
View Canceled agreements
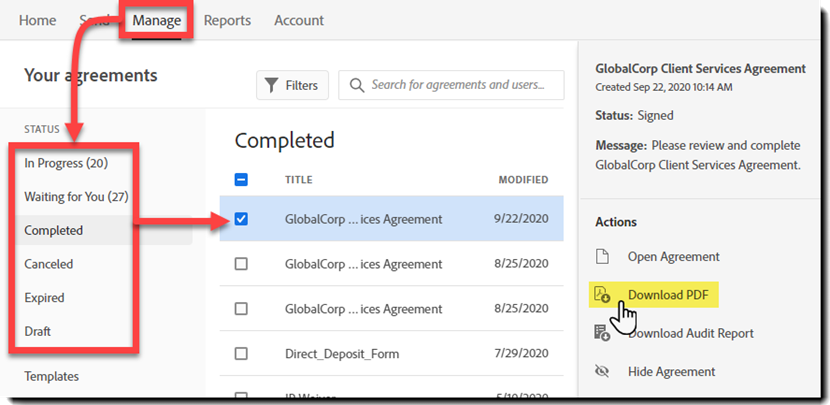pyautogui.click(x=49, y=264)
